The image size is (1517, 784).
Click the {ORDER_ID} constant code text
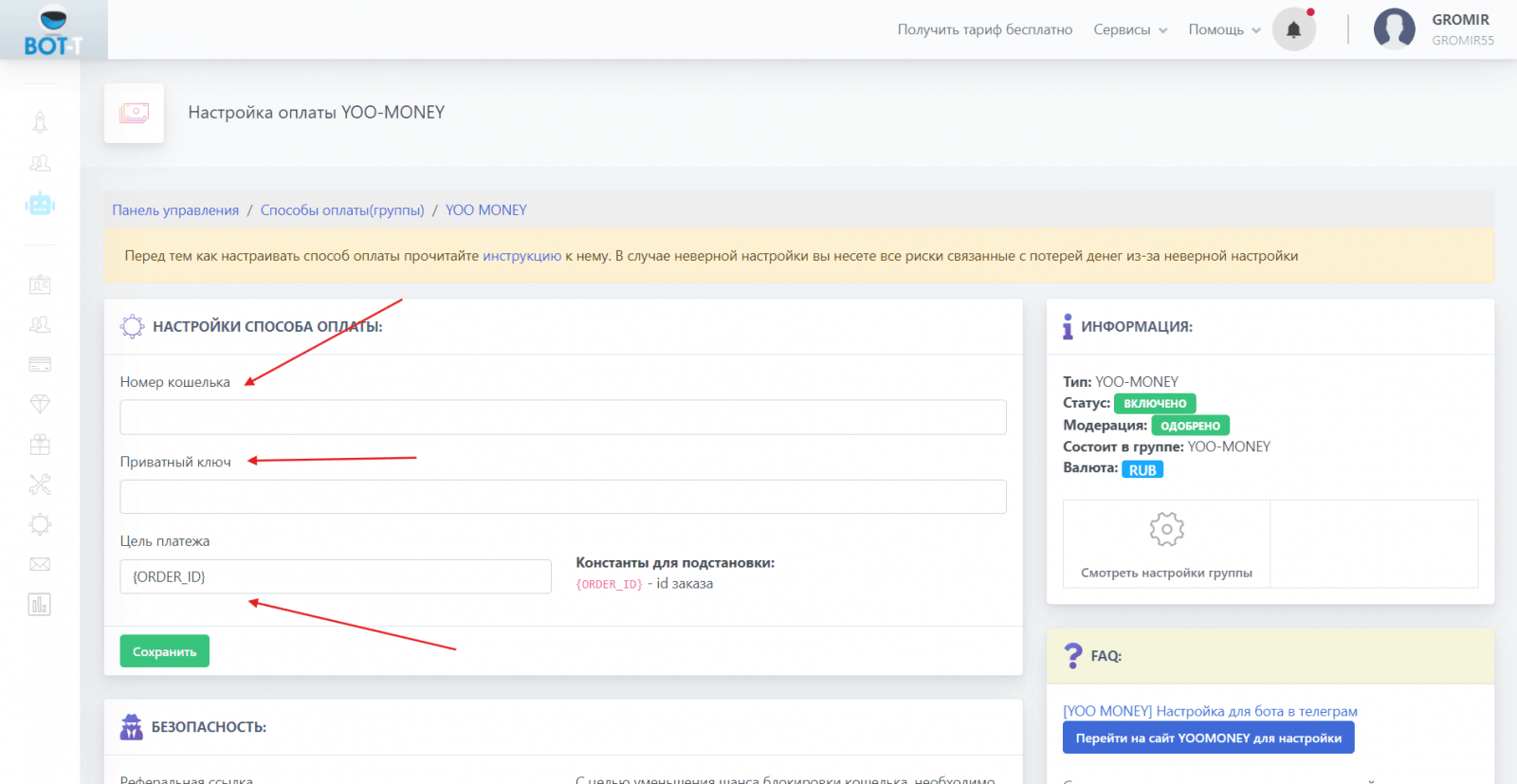point(609,584)
